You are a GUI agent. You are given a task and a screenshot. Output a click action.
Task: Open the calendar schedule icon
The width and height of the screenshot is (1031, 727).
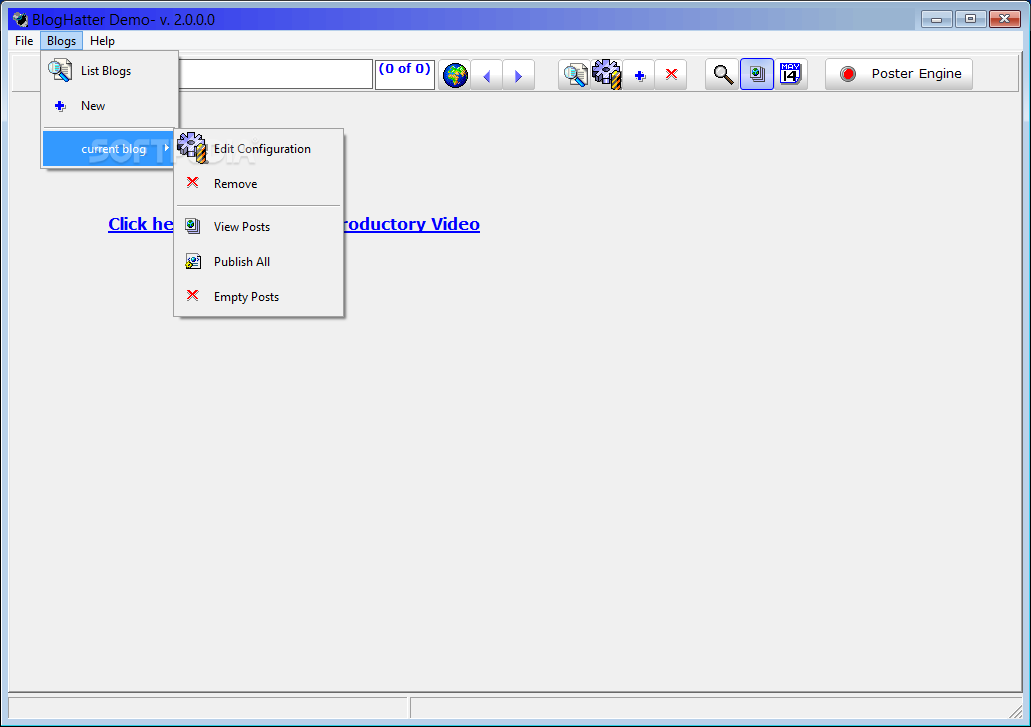[790, 74]
